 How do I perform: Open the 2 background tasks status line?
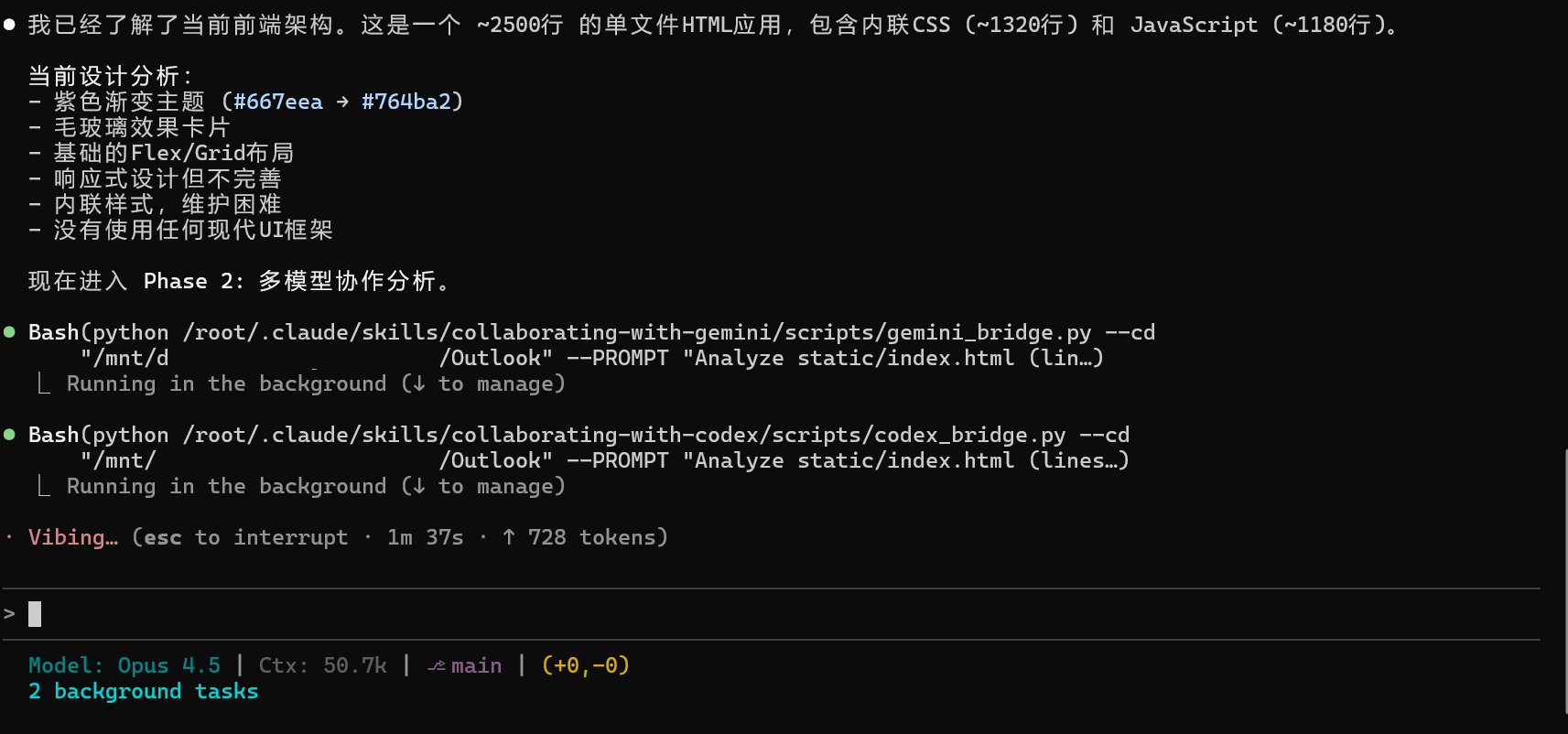[143, 692]
